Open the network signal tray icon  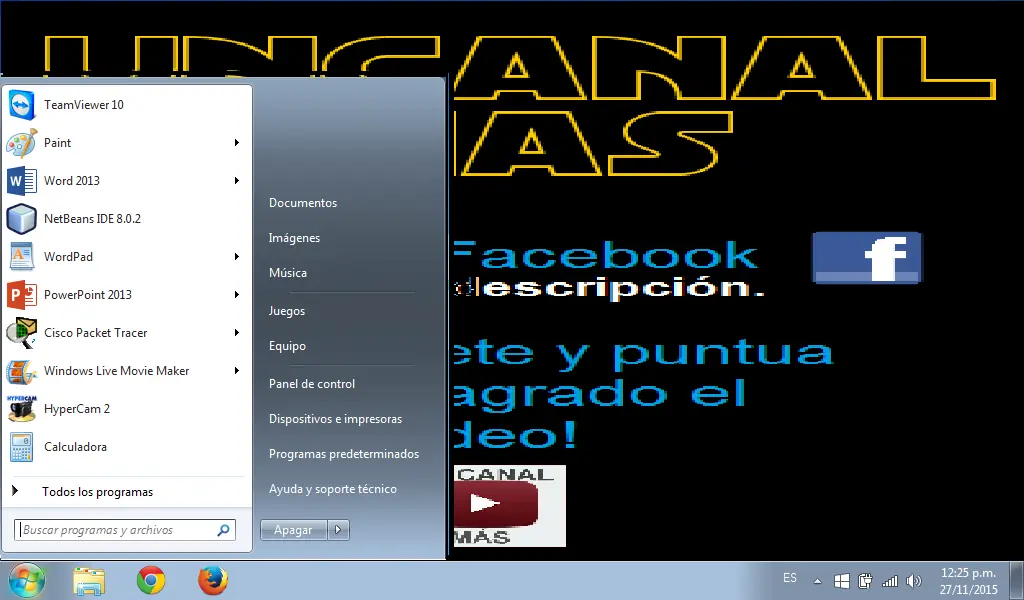[889, 580]
